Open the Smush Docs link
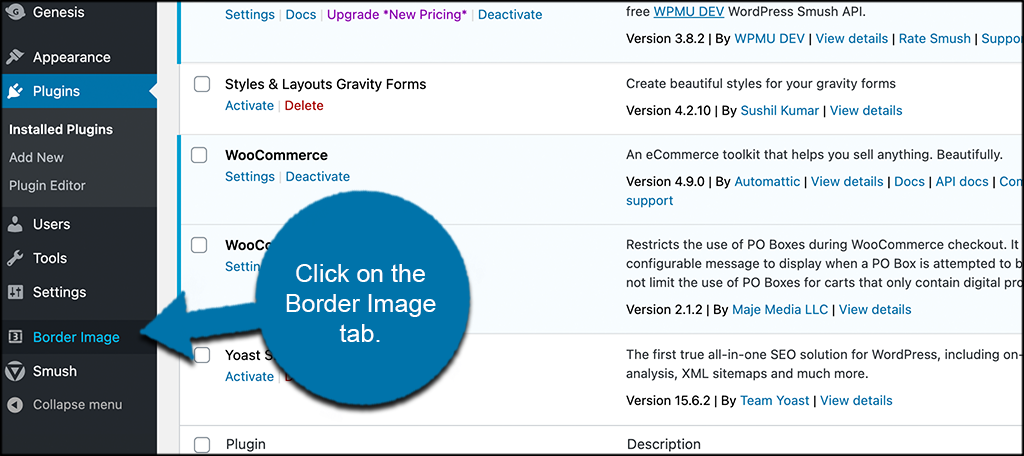1024x456 pixels. (301, 14)
